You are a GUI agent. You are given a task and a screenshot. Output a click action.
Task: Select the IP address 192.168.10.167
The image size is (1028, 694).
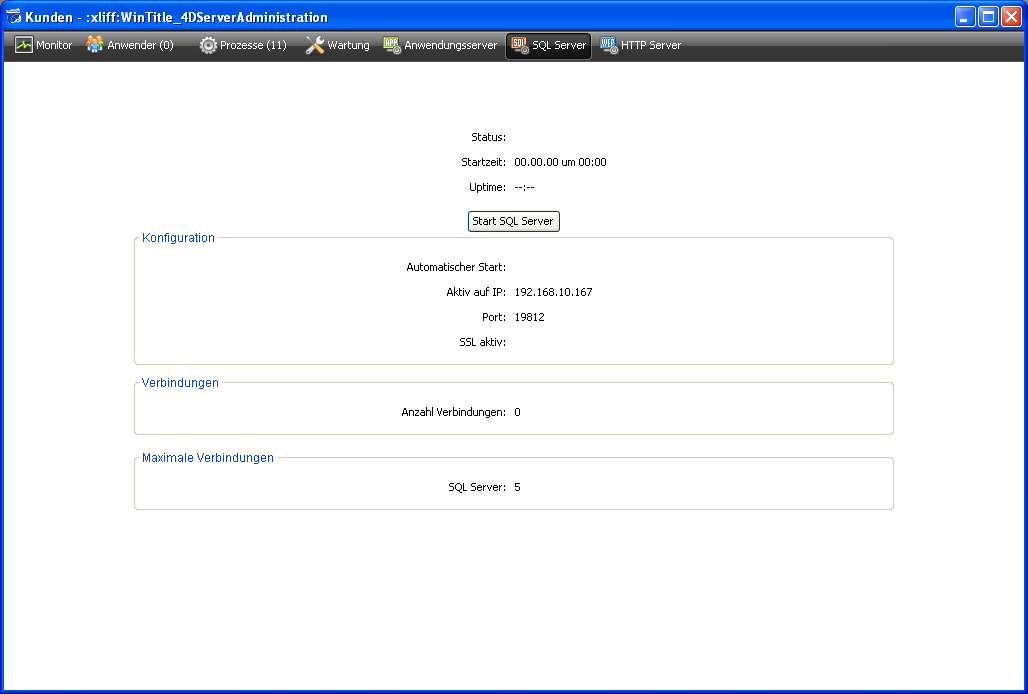point(553,292)
